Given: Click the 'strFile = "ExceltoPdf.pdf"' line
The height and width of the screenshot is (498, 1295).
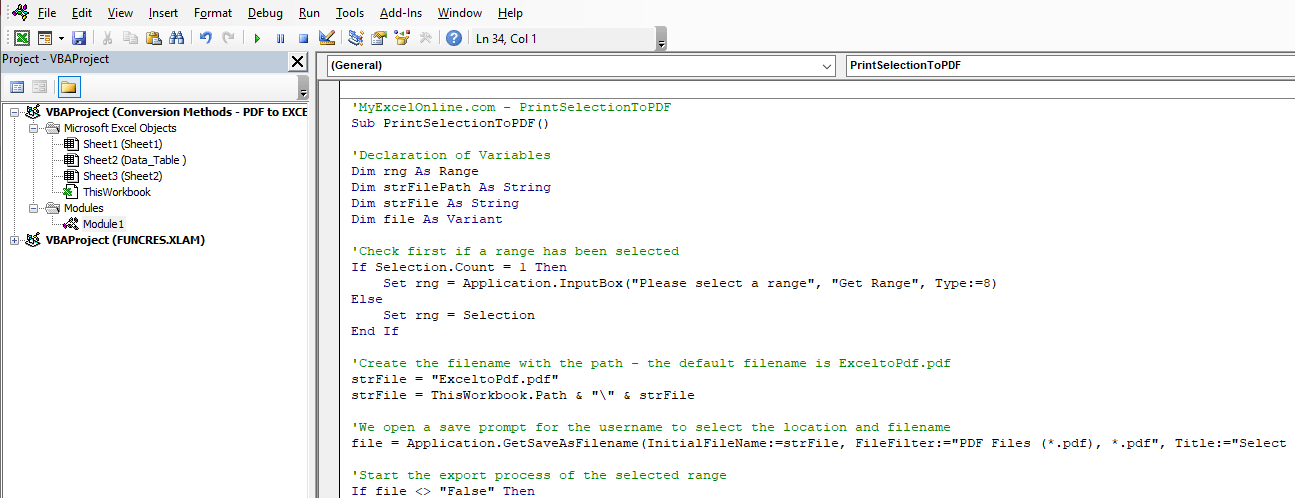Looking at the screenshot, I should (455, 379).
